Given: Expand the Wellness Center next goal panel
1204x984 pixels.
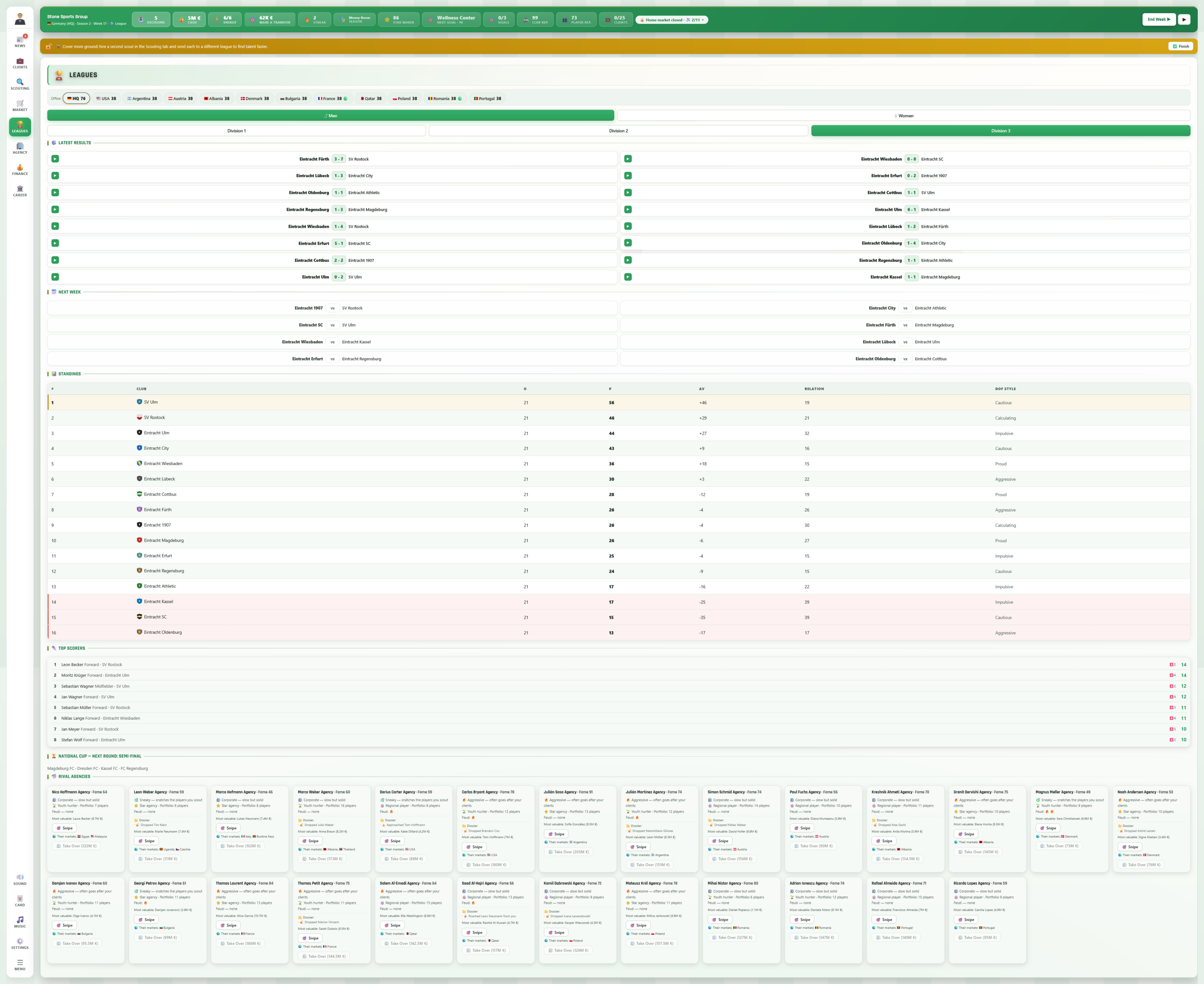Looking at the screenshot, I should 451,20.
